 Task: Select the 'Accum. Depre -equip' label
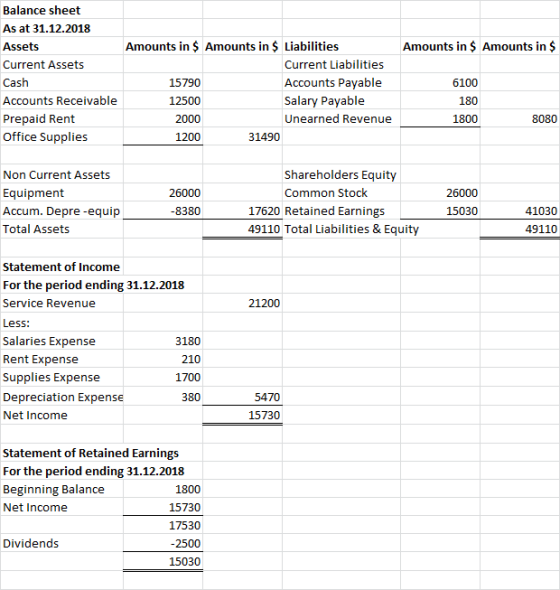[61, 211]
